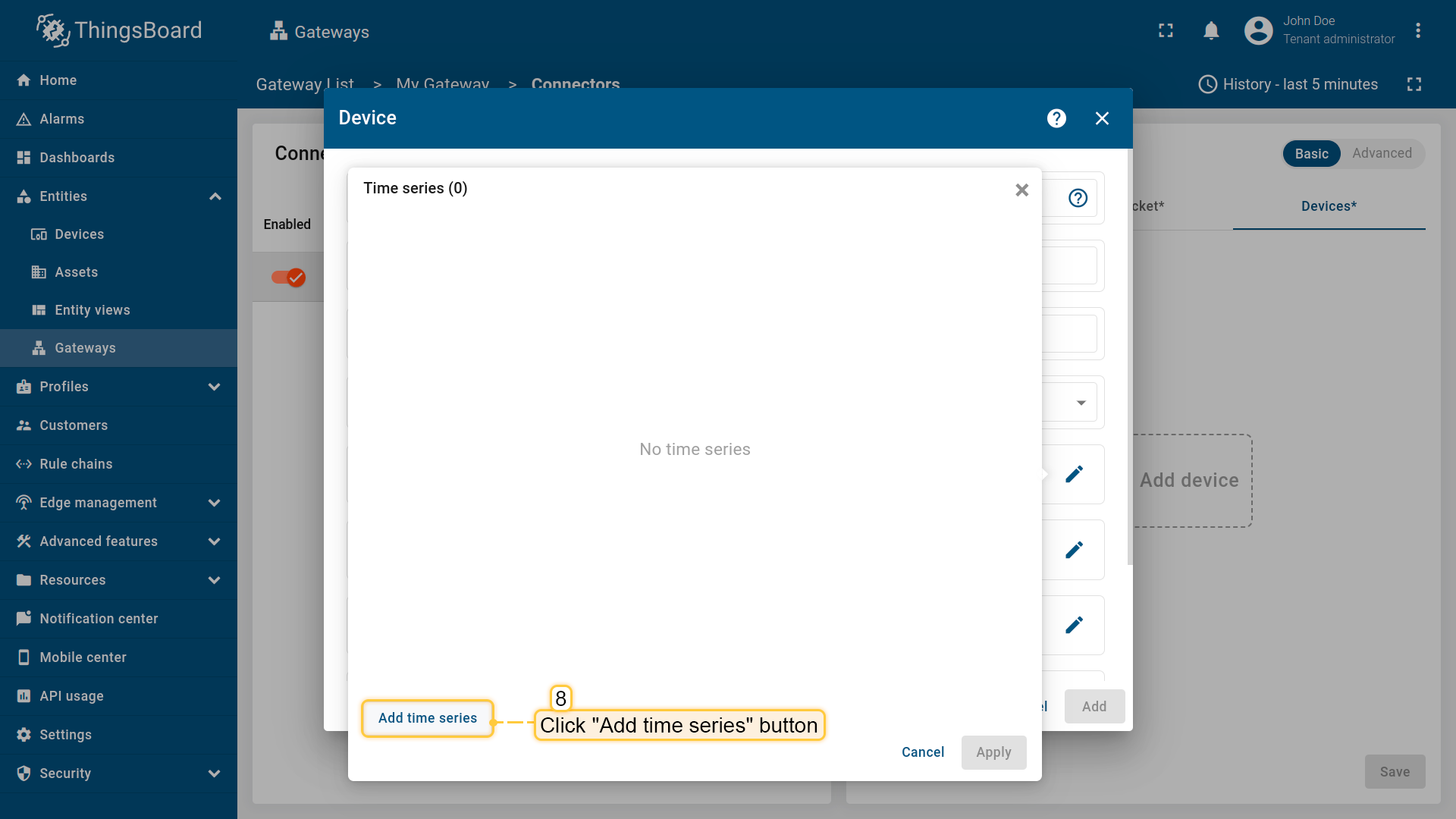
Task: Open the Device dialog help icon
Action: (1056, 118)
